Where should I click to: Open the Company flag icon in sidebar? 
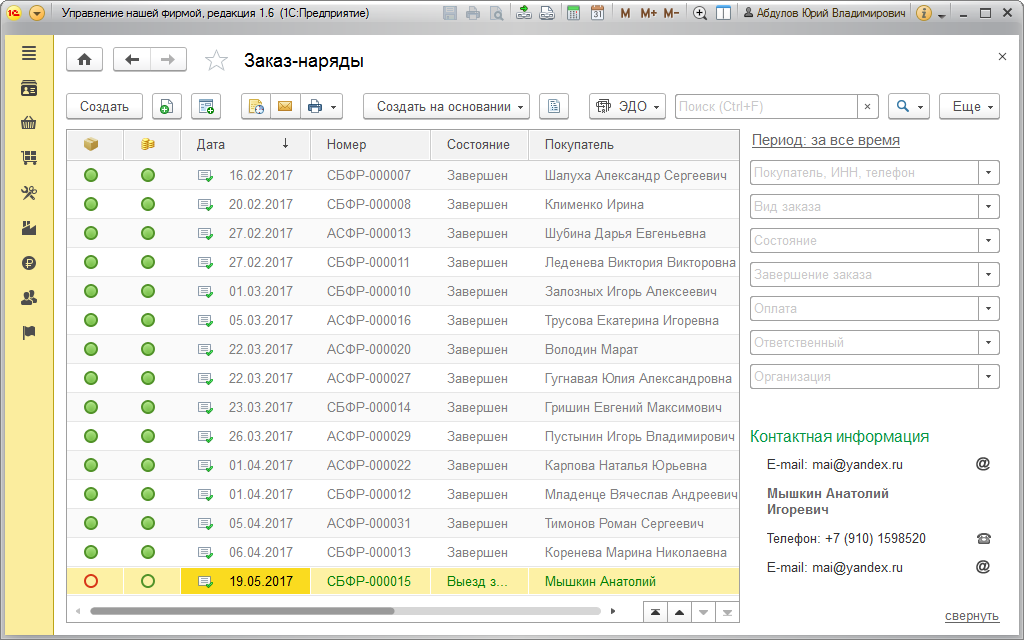pyautogui.click(x=29, y=333)
